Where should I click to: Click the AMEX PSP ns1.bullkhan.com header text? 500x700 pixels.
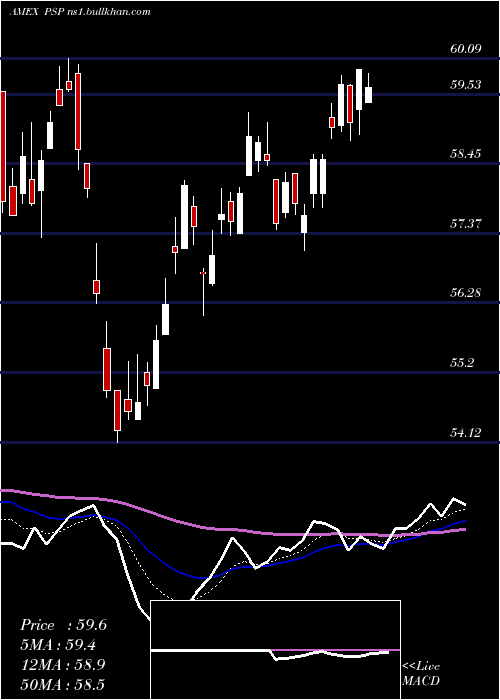pyautogui.click(x=80, y=12)
